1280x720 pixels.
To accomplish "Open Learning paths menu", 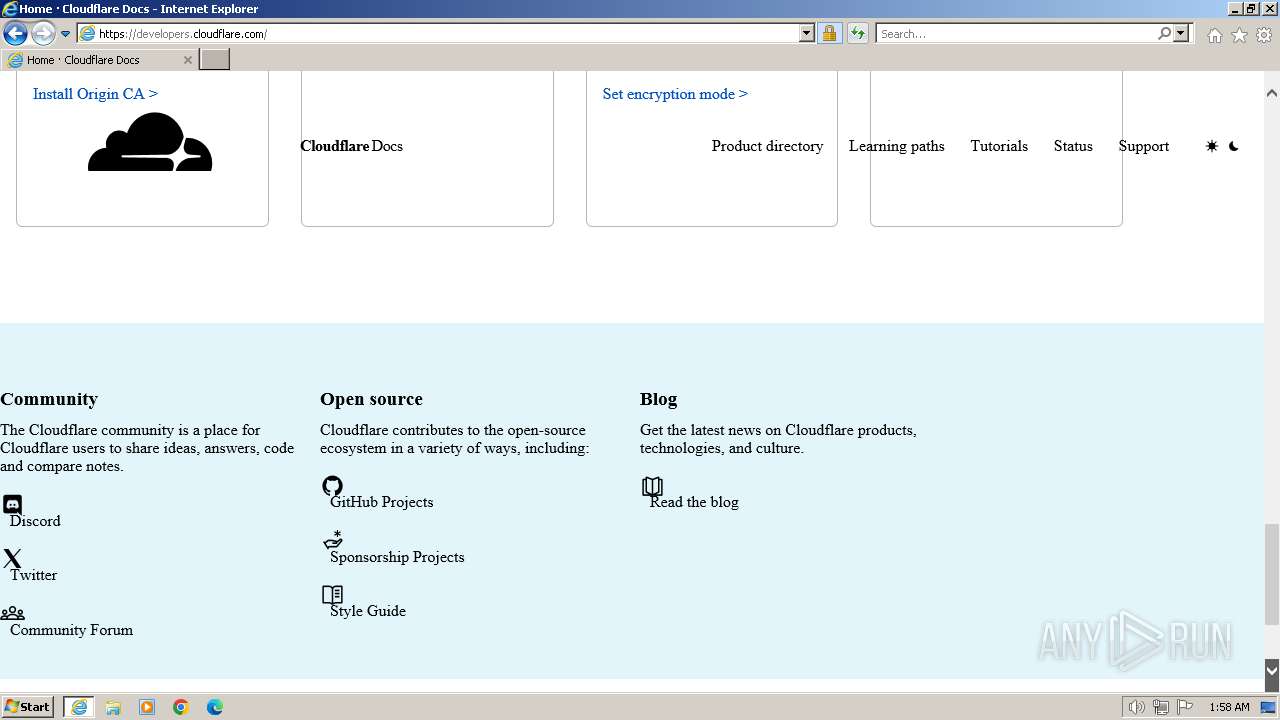I will point(896,146).
